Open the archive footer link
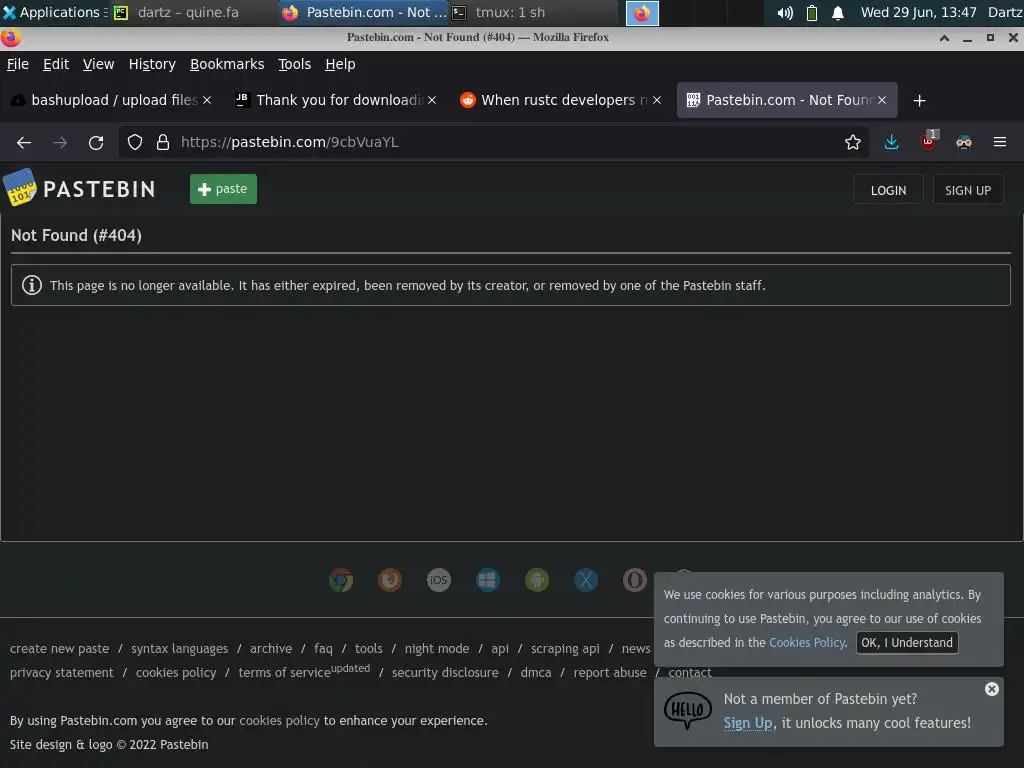Viewport: 1024px width, 768px height. [x=271, y=648]
